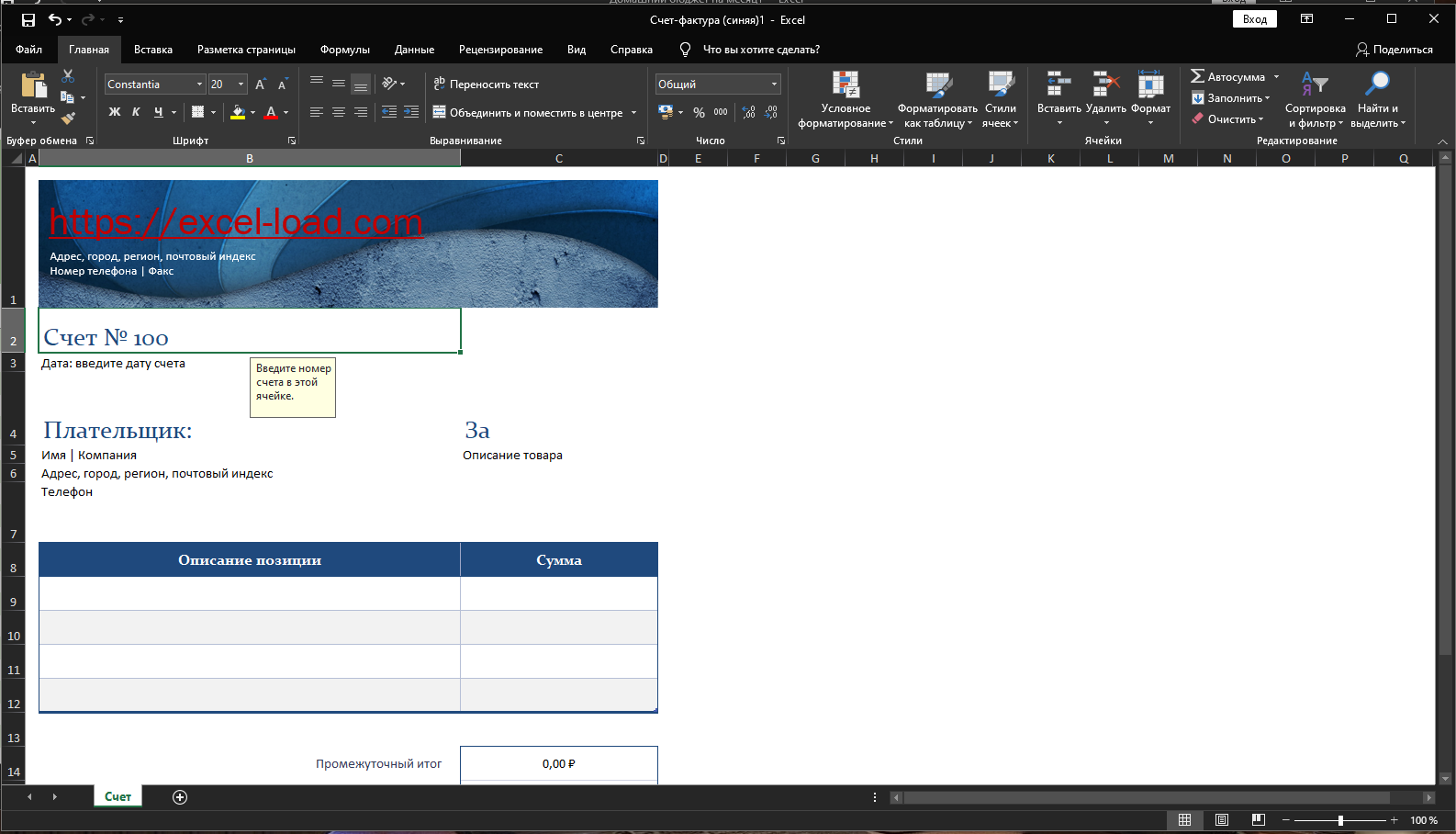Decrease decimal places
The image size is (1456, 834).
click(771, 112)
